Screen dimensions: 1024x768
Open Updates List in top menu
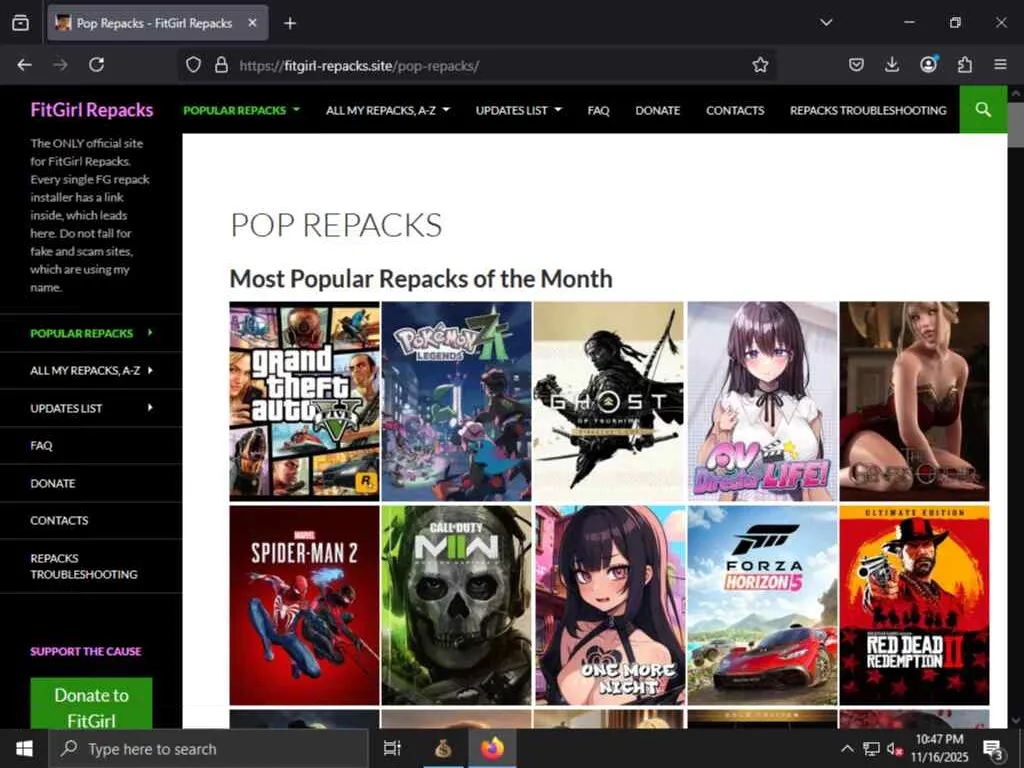511,110
